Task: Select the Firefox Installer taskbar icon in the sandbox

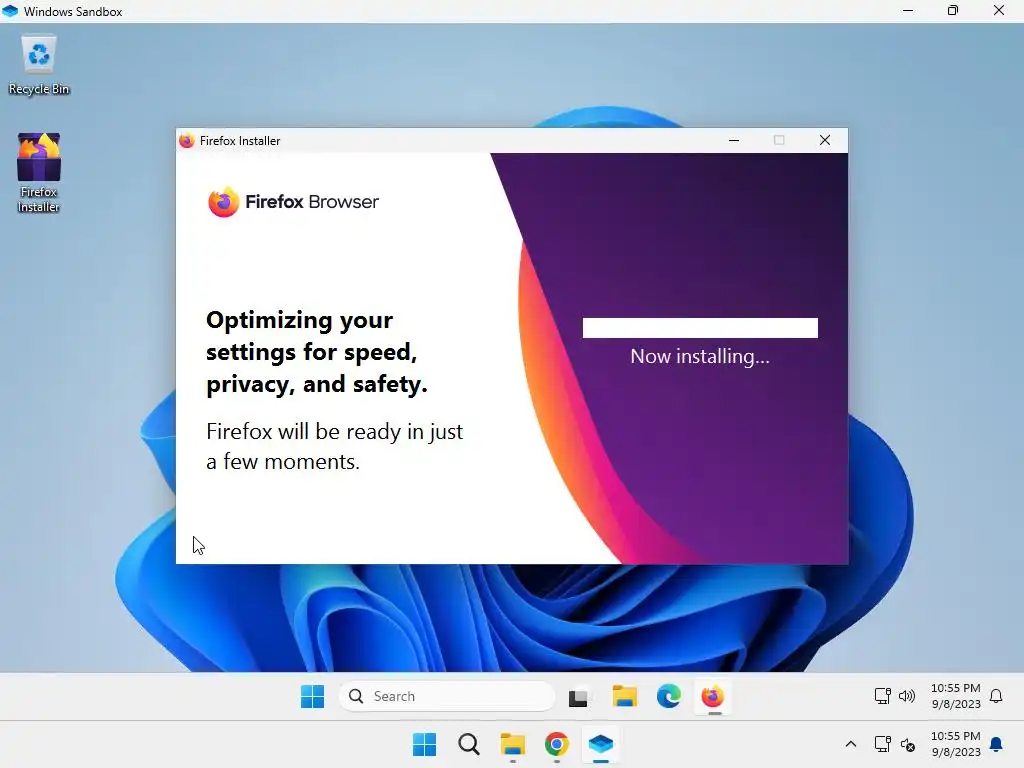Action: [x=712, y=696]
